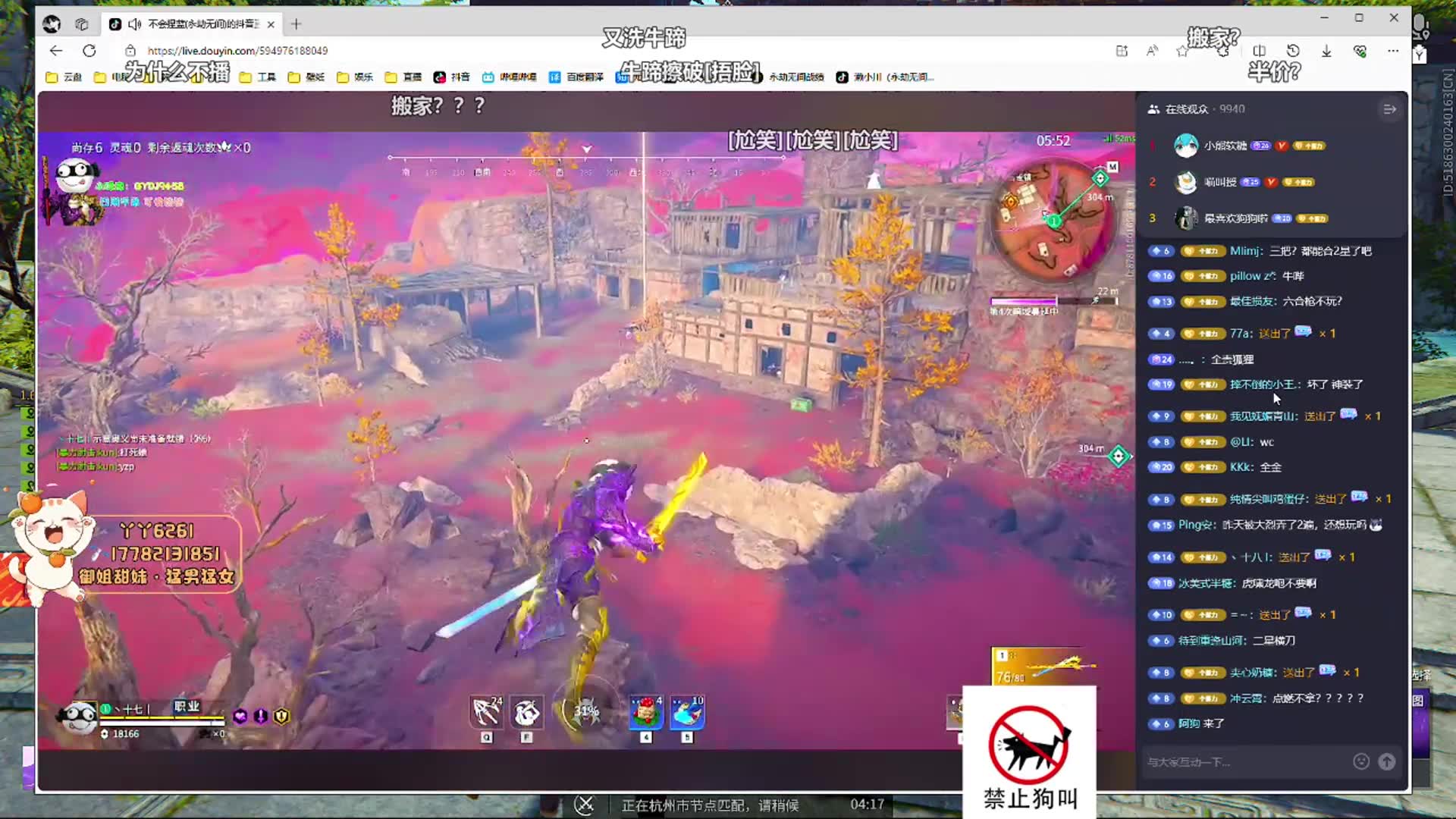Open the 百度翻译 bookmark
Screen dimensions: 1456x819
click(x=576, y=77)
